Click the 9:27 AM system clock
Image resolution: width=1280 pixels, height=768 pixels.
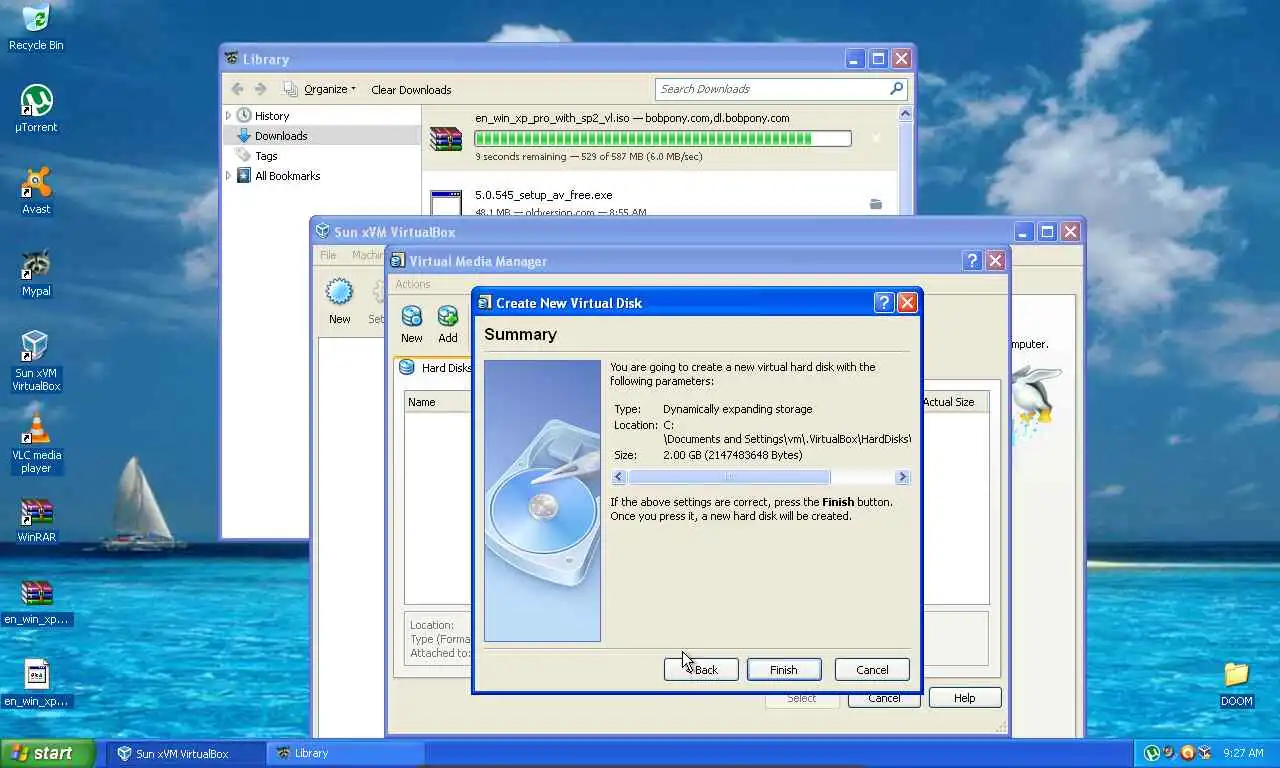click(1243, 753)
